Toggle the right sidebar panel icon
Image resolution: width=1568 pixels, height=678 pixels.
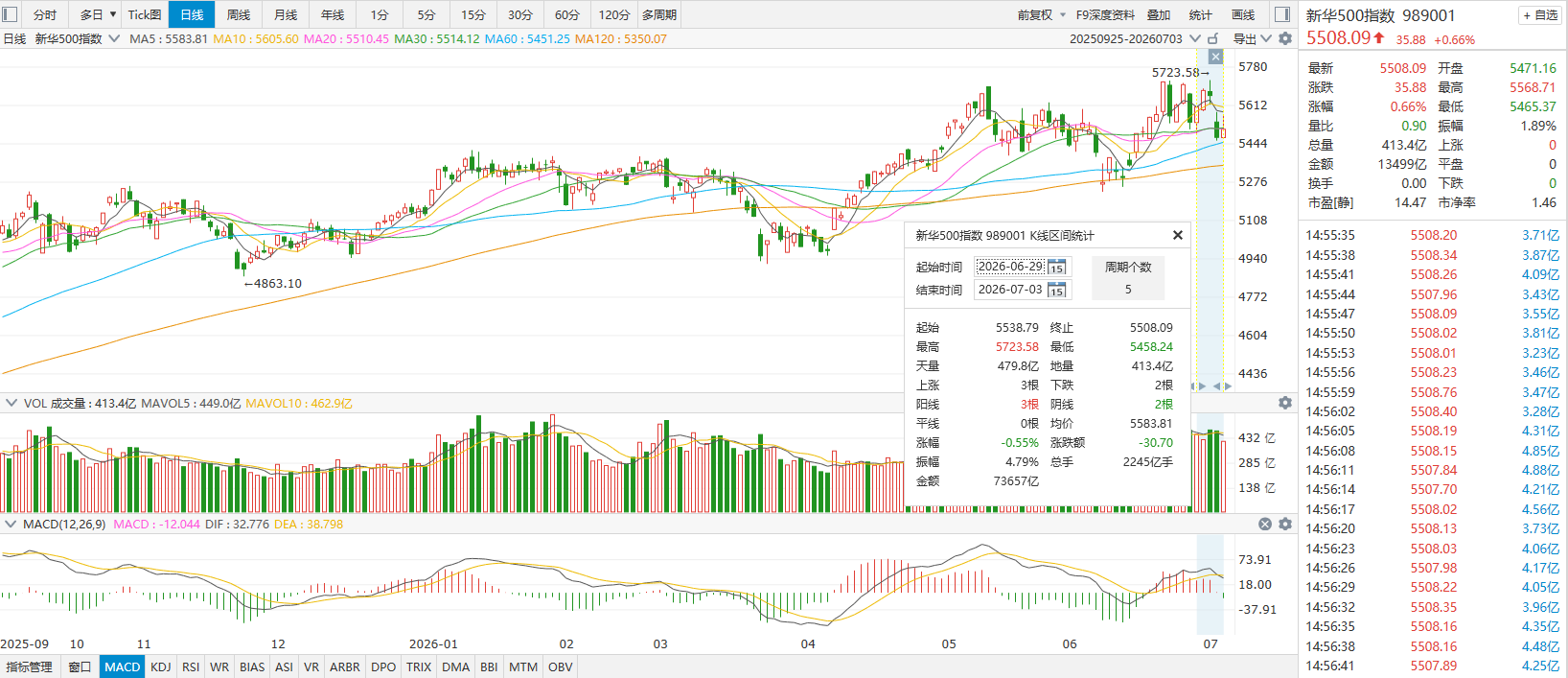tap(1282, 14)
